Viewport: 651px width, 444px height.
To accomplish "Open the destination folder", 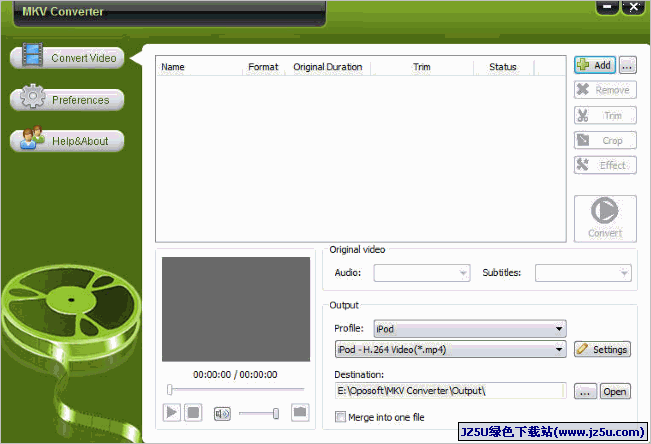I will (615, 391).
